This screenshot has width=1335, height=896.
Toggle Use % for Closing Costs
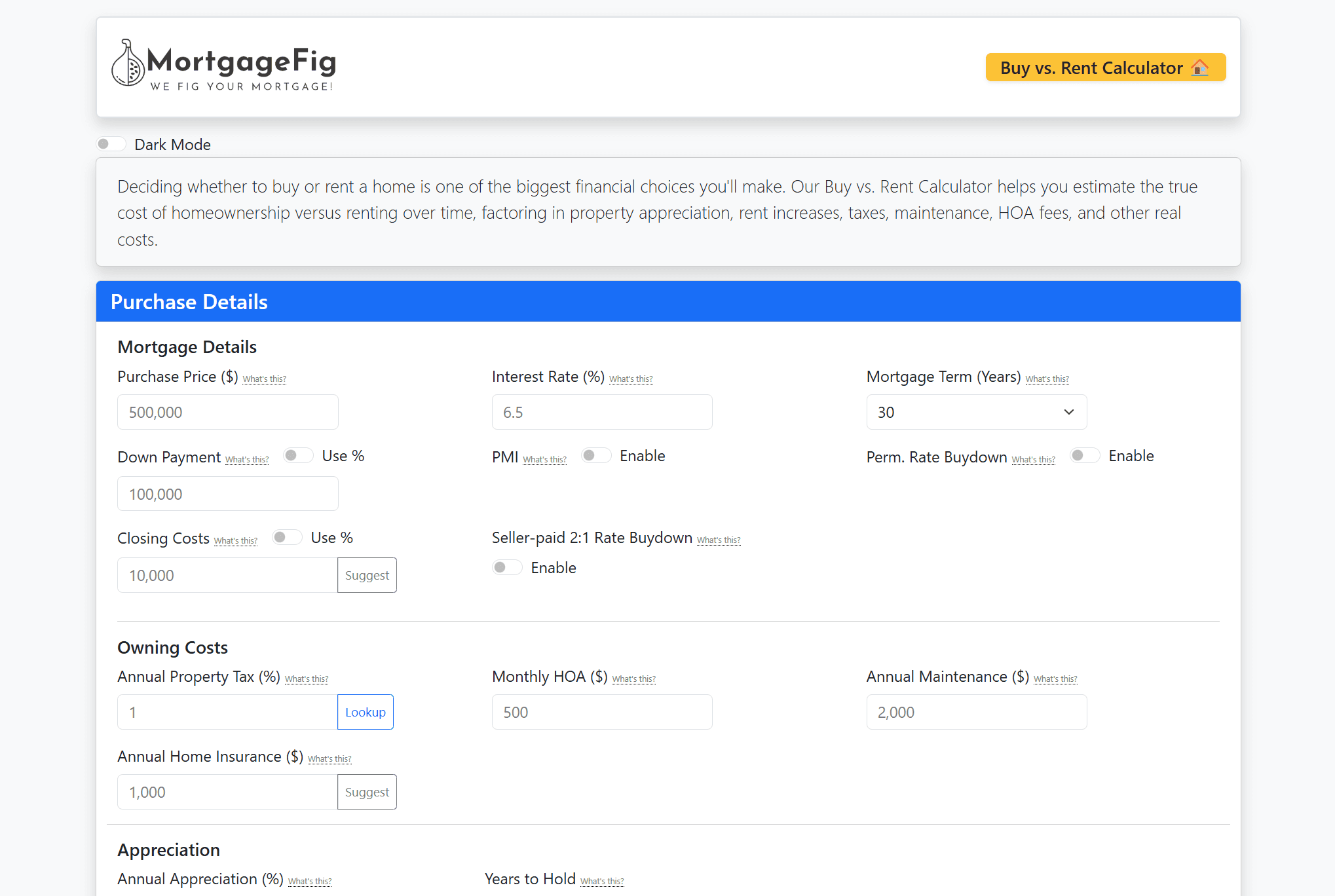click(286, 536)
